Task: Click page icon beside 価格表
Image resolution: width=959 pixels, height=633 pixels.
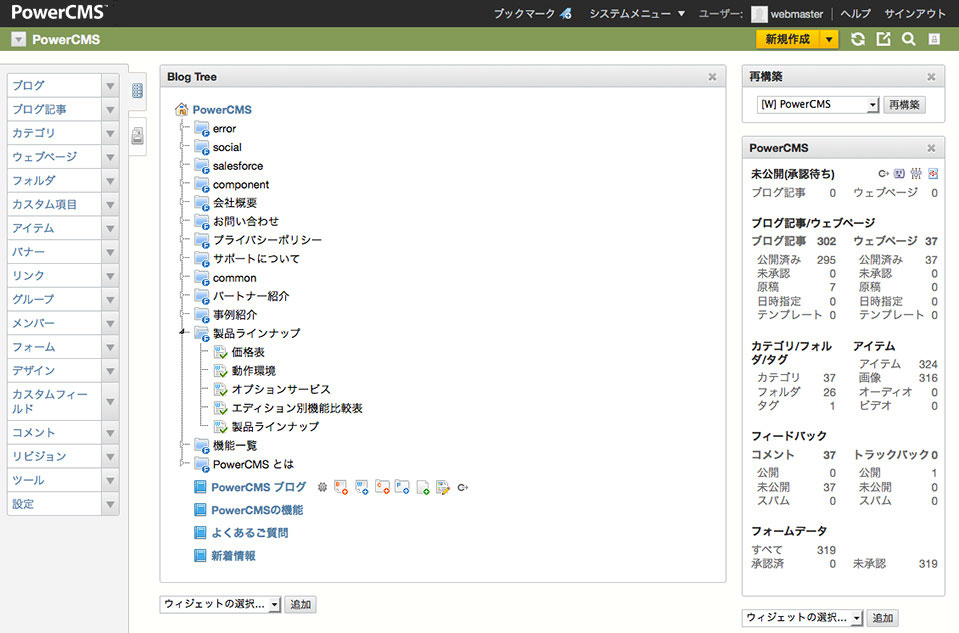Action: 220,352
